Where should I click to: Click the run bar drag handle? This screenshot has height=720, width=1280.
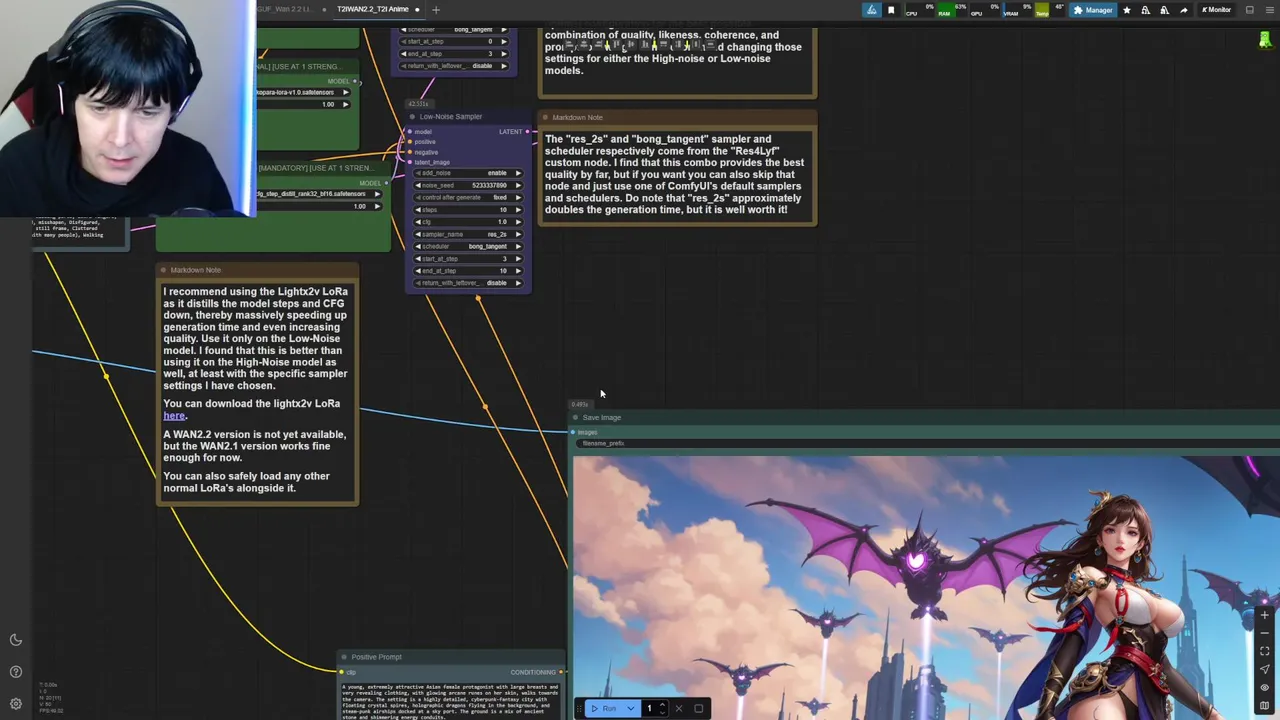pos(580,708)
